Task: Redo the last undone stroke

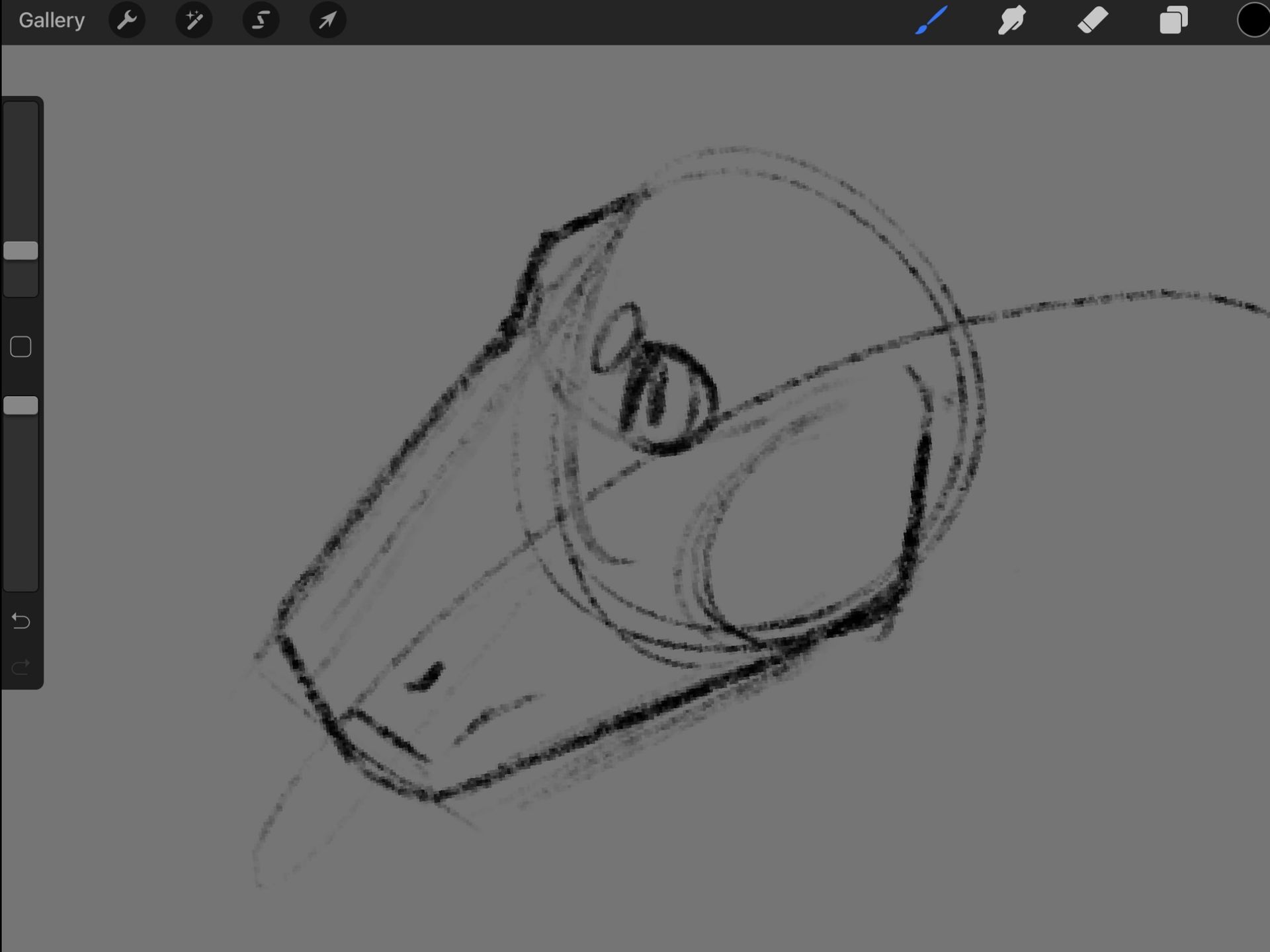Action: (x=21, y=666)
